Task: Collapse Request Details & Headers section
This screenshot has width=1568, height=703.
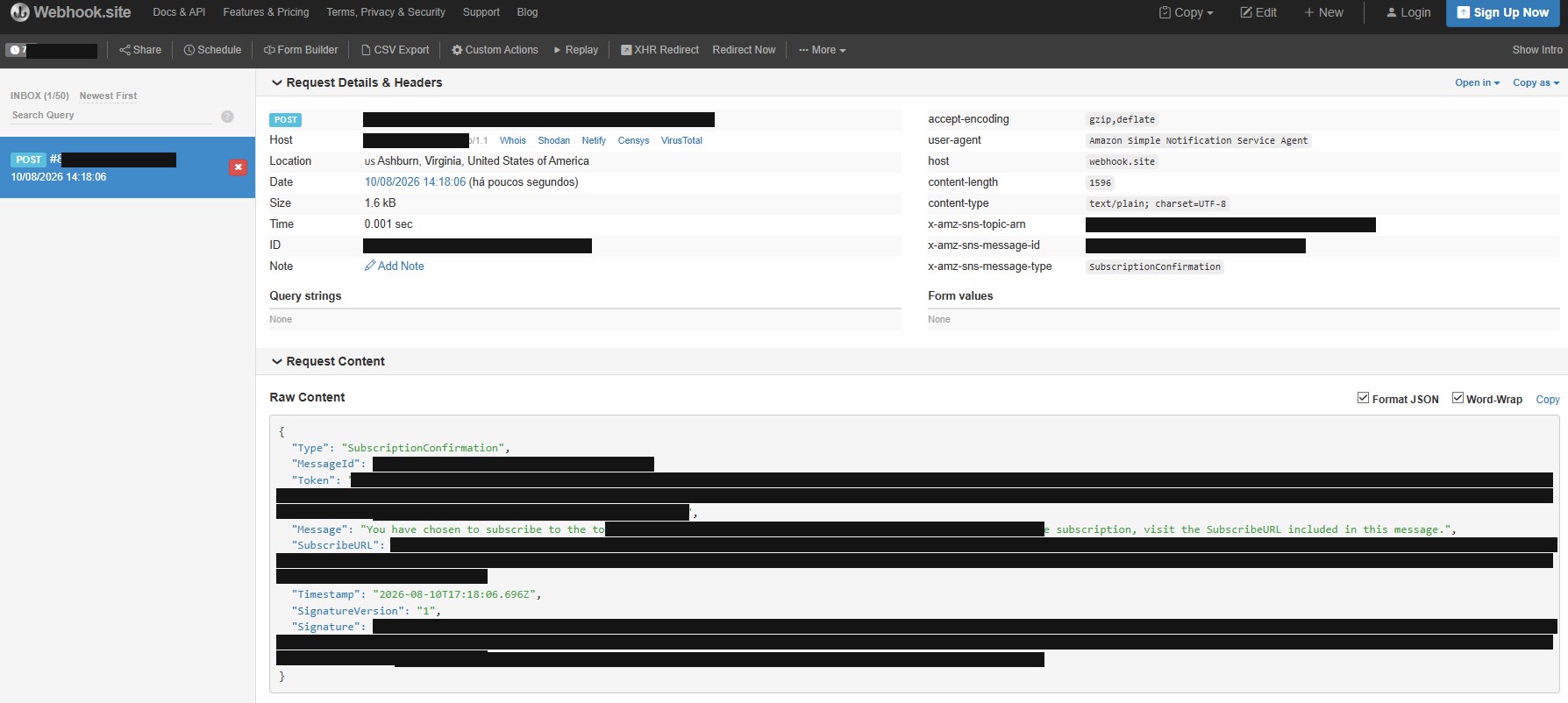Action: click(356, 82)
